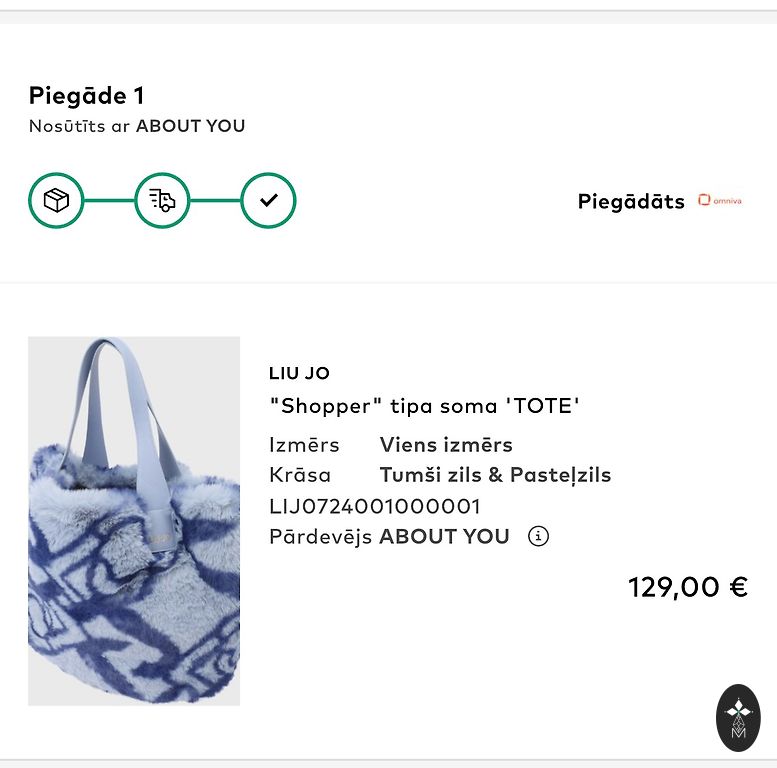Click the Viens izmērs size value
The width and height of the screenshot is (777, 768).
(x=446, y=445)
